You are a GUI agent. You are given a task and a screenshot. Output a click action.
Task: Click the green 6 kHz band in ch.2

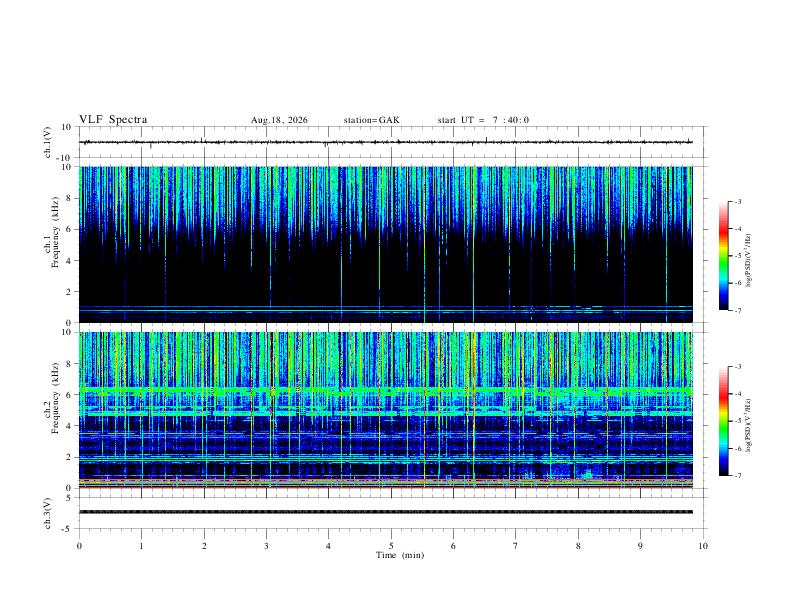point(386,390)
